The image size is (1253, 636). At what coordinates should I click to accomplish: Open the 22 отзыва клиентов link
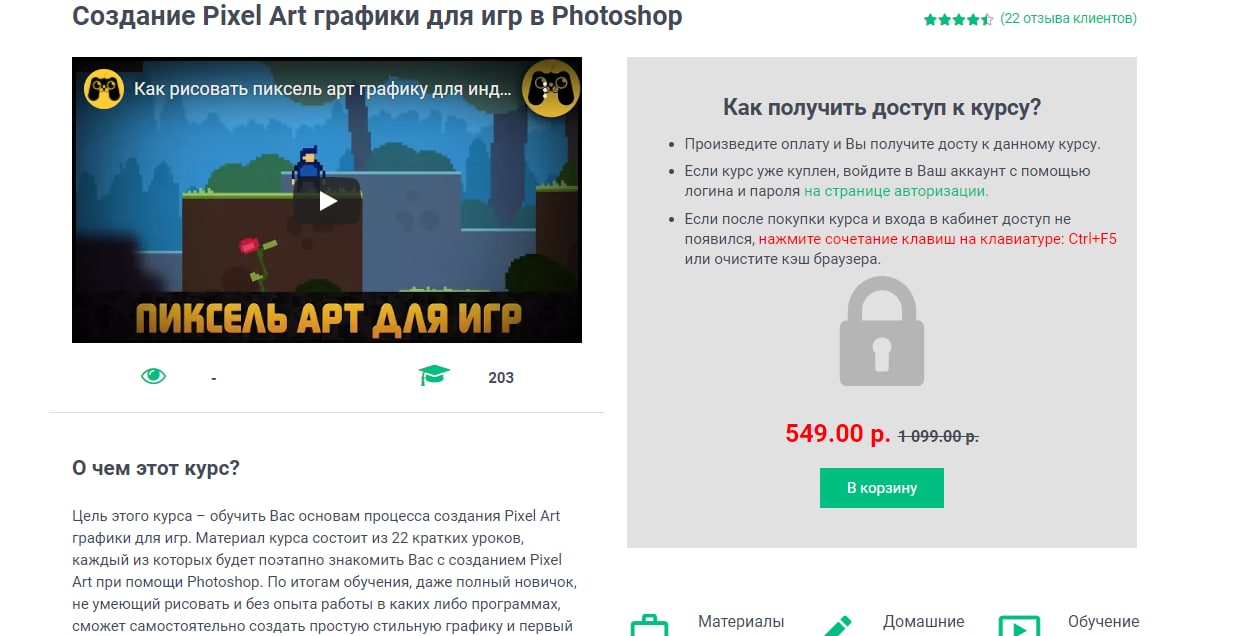pyautogui.click(x=1068, y=18)
